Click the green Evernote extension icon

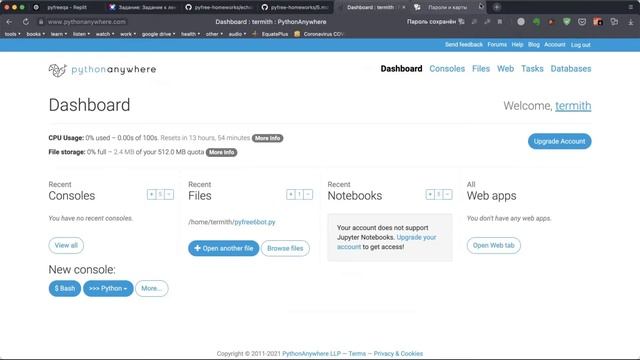coord(536,22)
